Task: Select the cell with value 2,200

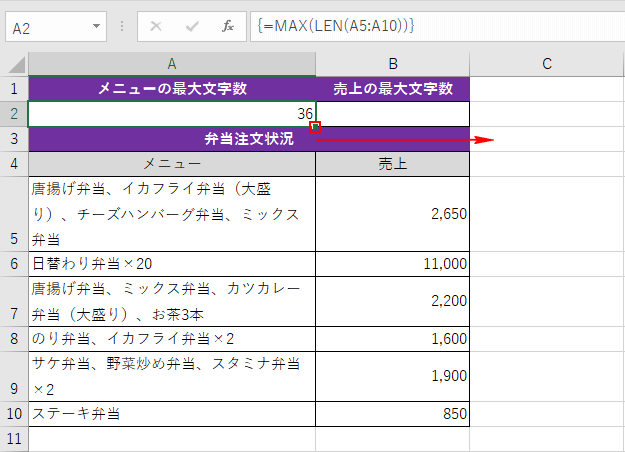Action: click(393, 301)
